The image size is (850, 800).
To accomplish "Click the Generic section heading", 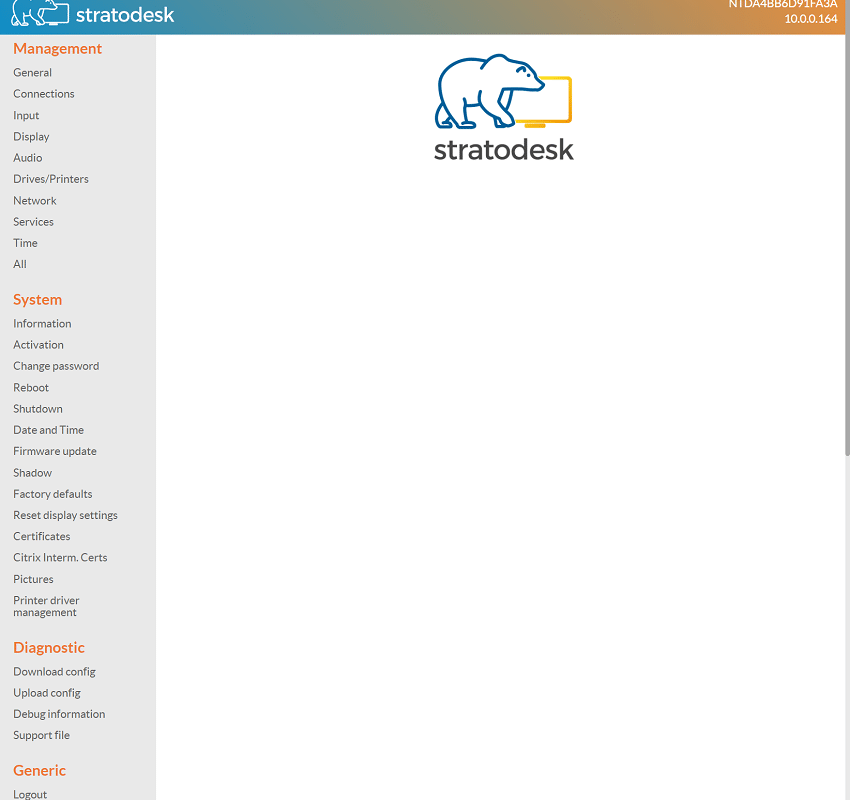I will [40, 770].
